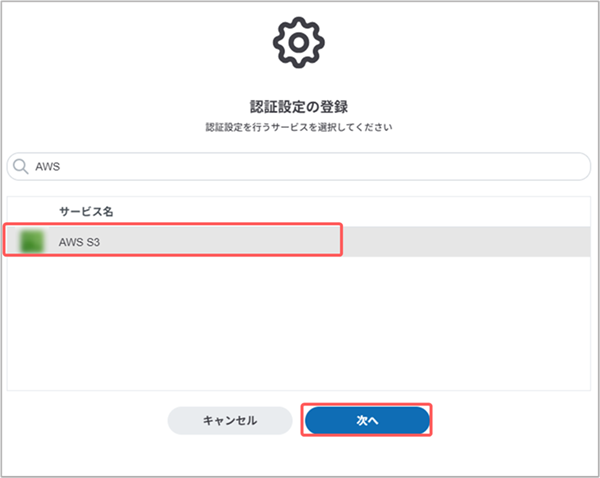Click the gear icon above the title
The height and width of the screenshot is (478, 600).
[300, 42]
